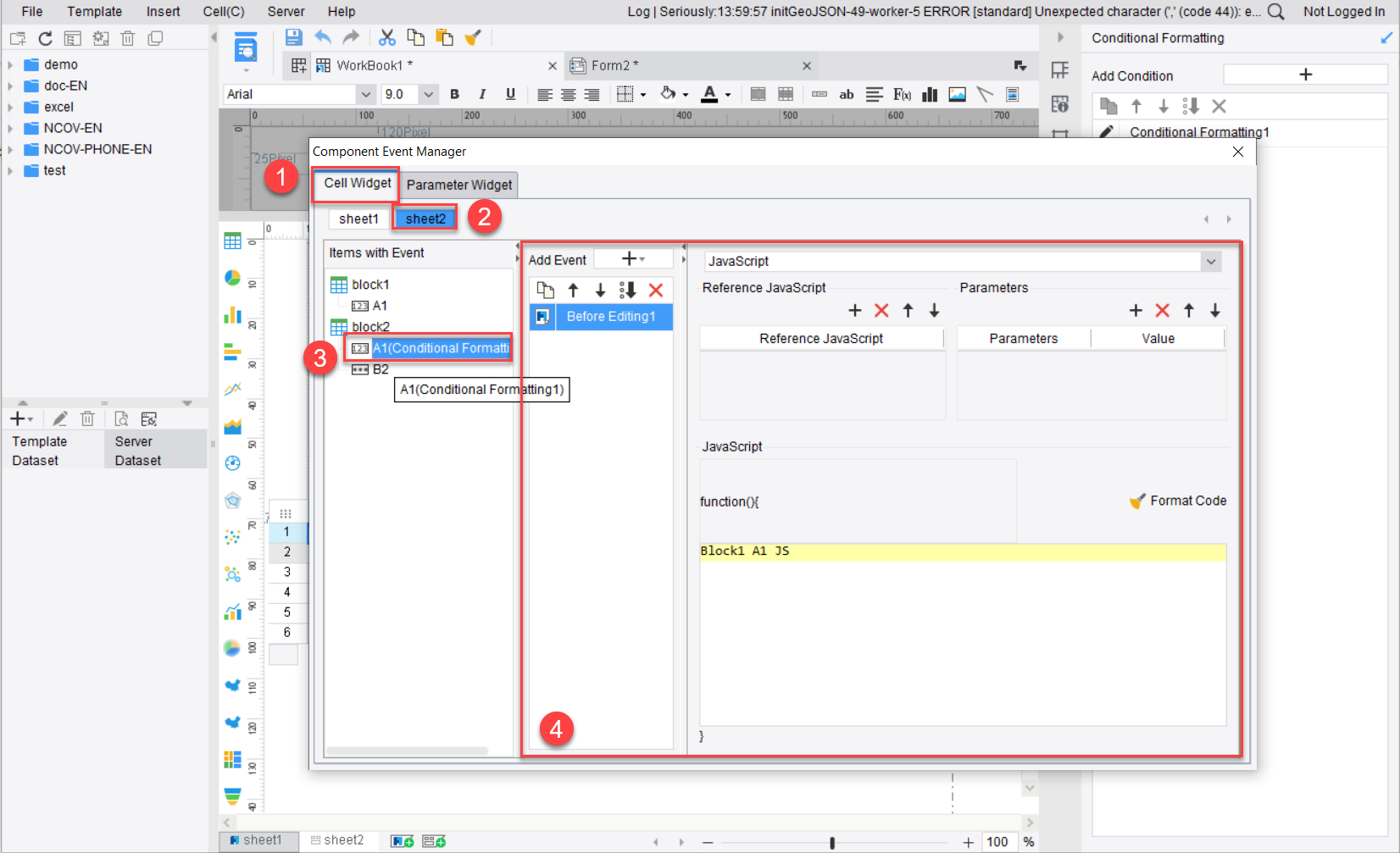Click the Paste clipboard icon
The height and width of the screenshot is (853, 1400).
tap(444, 37)
